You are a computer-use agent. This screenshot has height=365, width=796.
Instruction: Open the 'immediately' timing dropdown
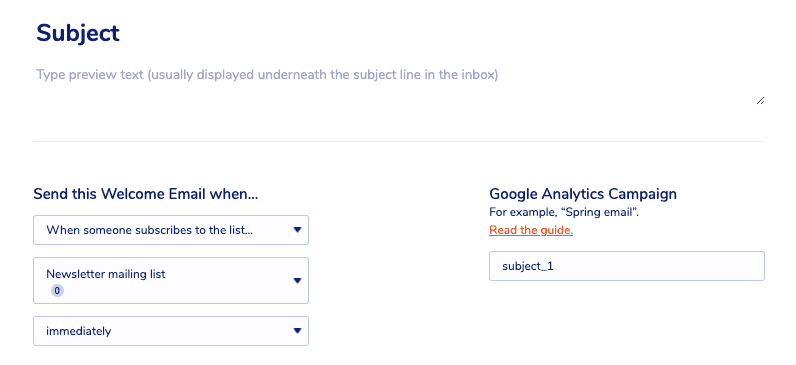(171, 331)
